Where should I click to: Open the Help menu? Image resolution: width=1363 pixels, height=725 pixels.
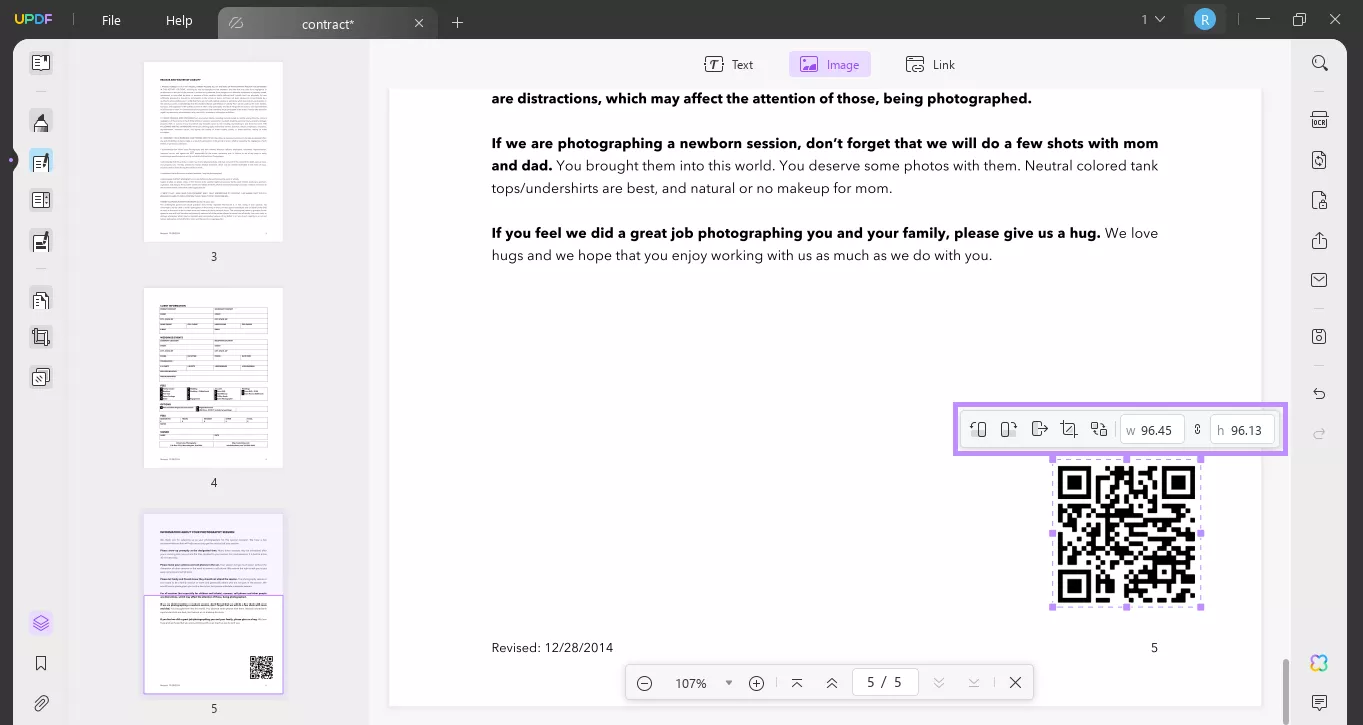point(179,20)
